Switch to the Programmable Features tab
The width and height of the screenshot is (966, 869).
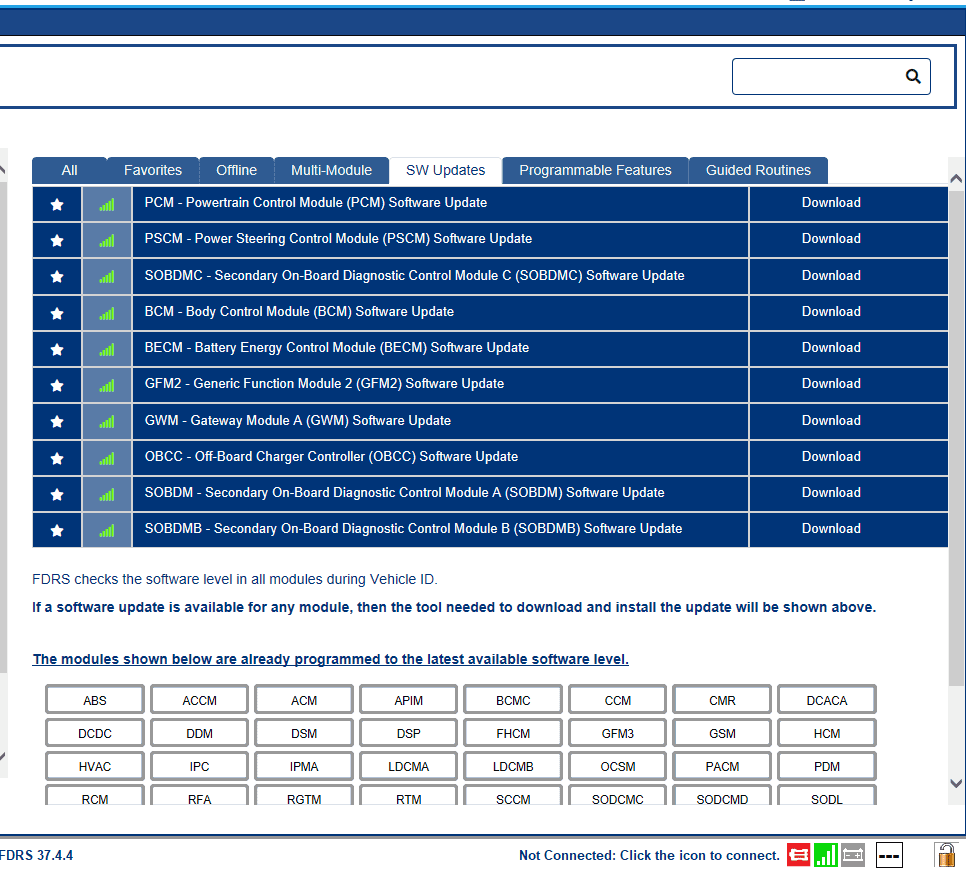595,170
